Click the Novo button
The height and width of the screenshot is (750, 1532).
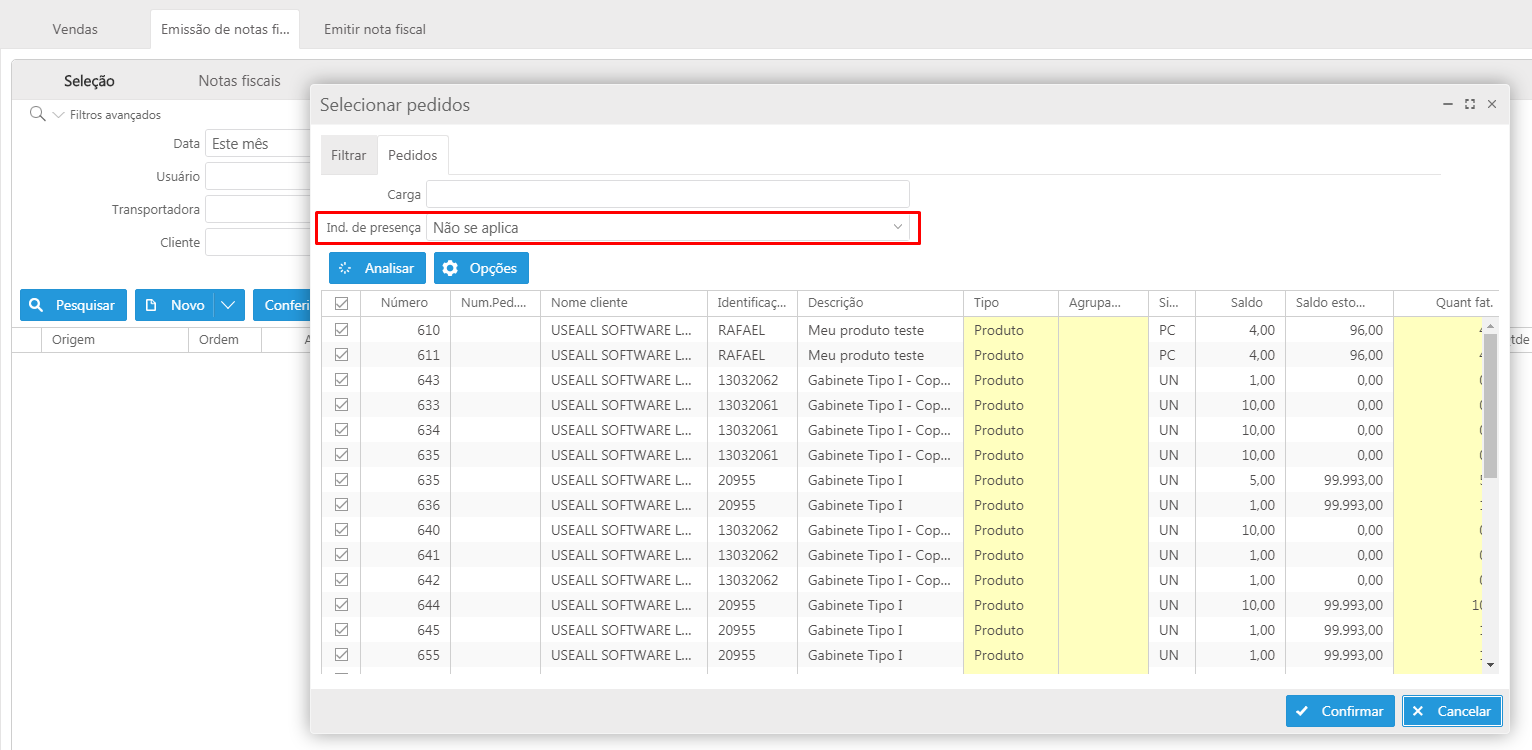point(175,305)
